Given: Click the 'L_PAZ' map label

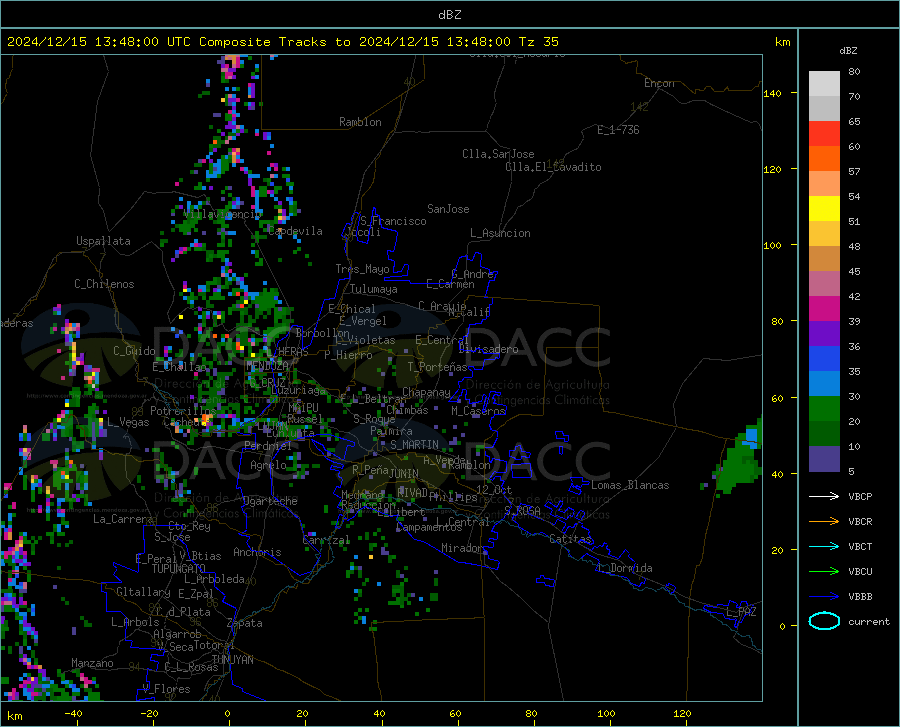Looking at the screenshot, I should tap(741, 612).
